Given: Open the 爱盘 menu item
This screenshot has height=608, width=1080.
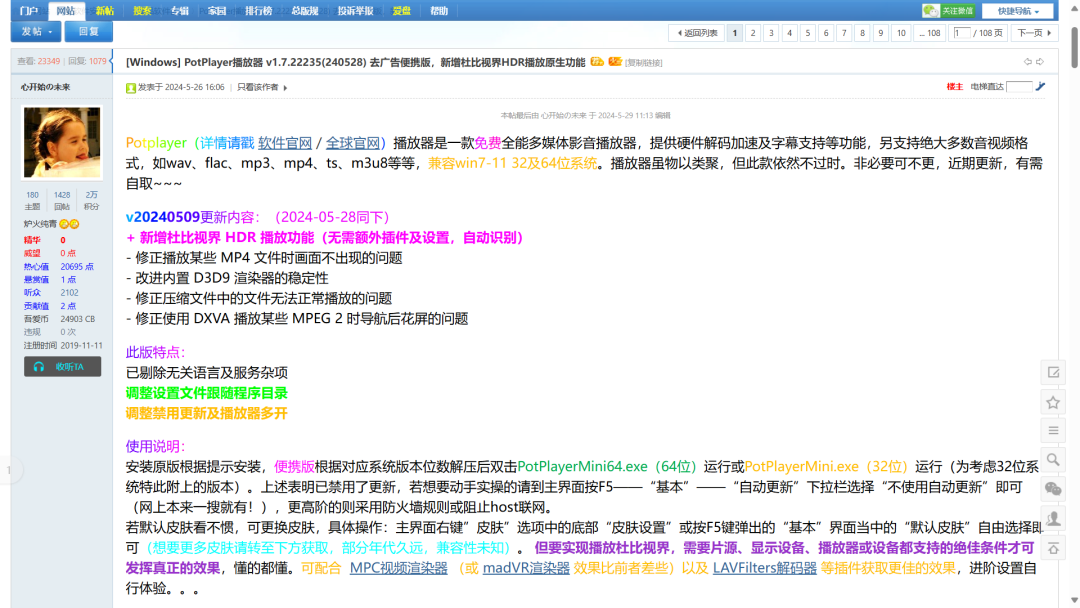Looking at the screenshot, I should coord(402,11).
